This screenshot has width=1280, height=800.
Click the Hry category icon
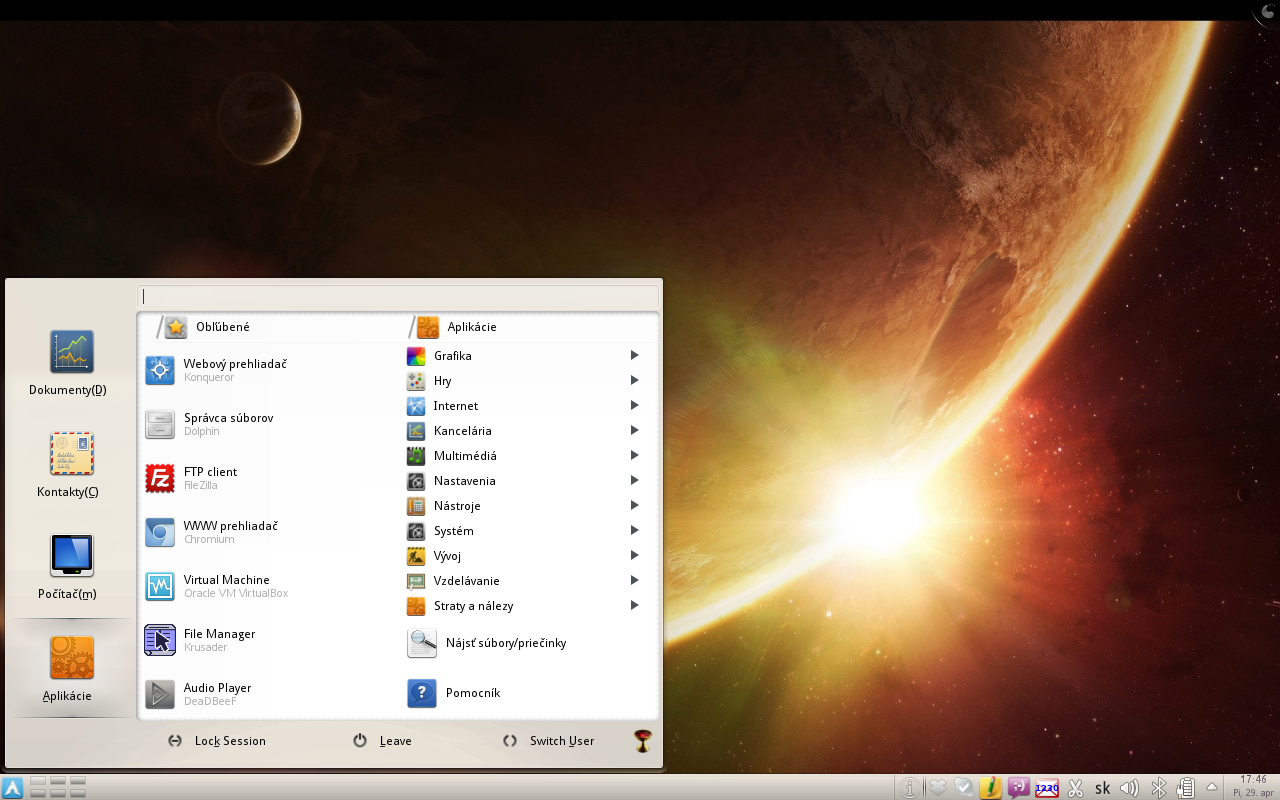(416, 381)
